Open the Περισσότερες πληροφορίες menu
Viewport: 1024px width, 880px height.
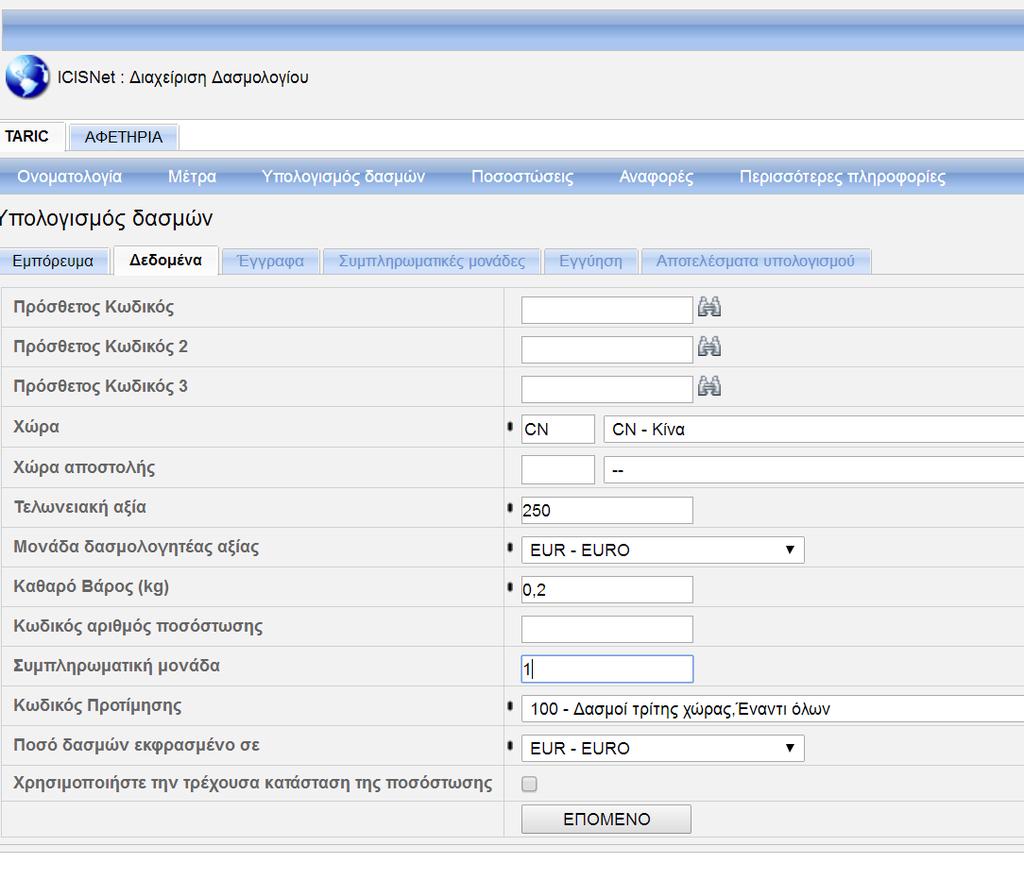click(842, 177)
